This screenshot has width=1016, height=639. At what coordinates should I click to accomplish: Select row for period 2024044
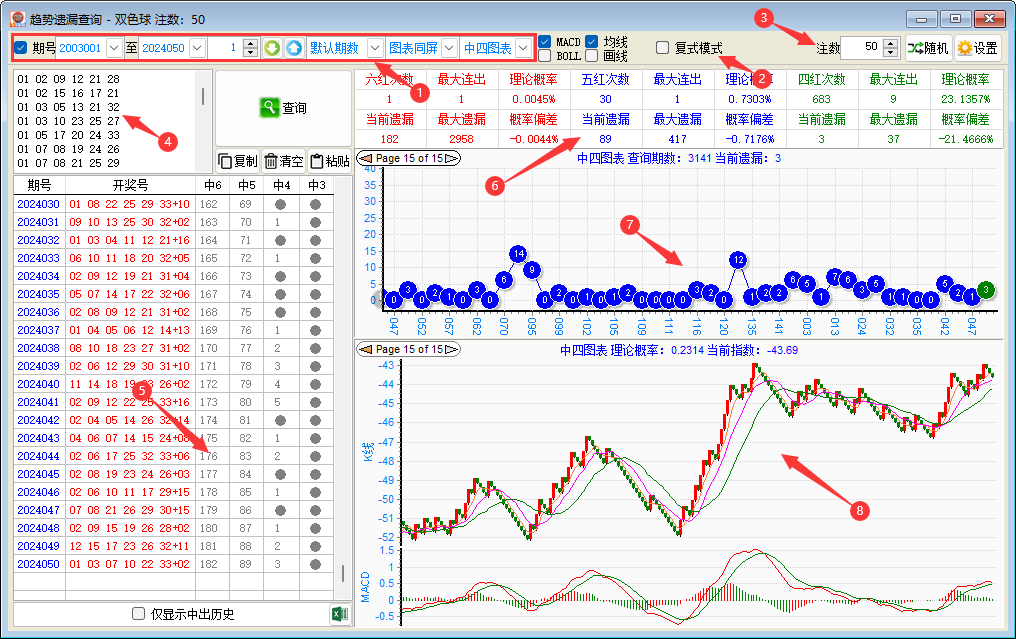(x=174, y=456)
